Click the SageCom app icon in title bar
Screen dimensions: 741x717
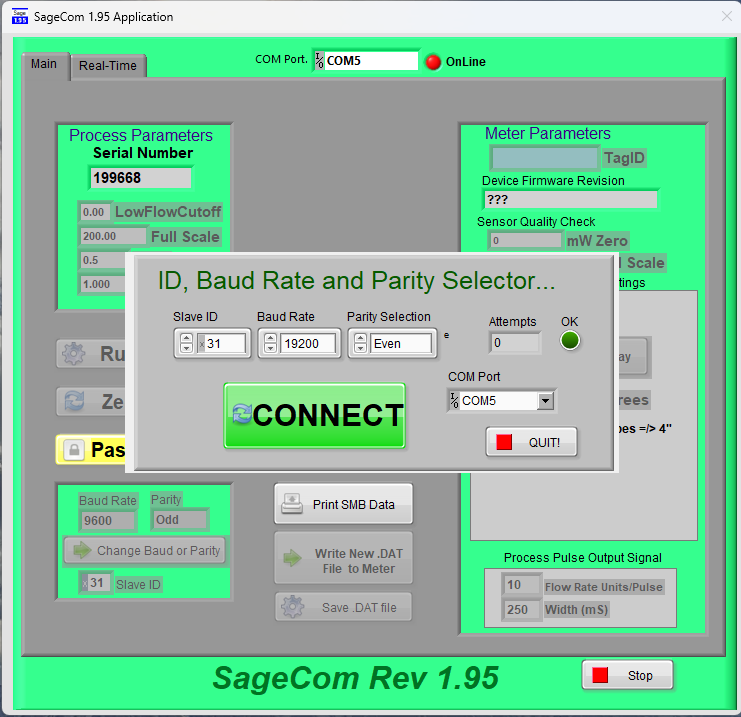[x=20, y=17]
